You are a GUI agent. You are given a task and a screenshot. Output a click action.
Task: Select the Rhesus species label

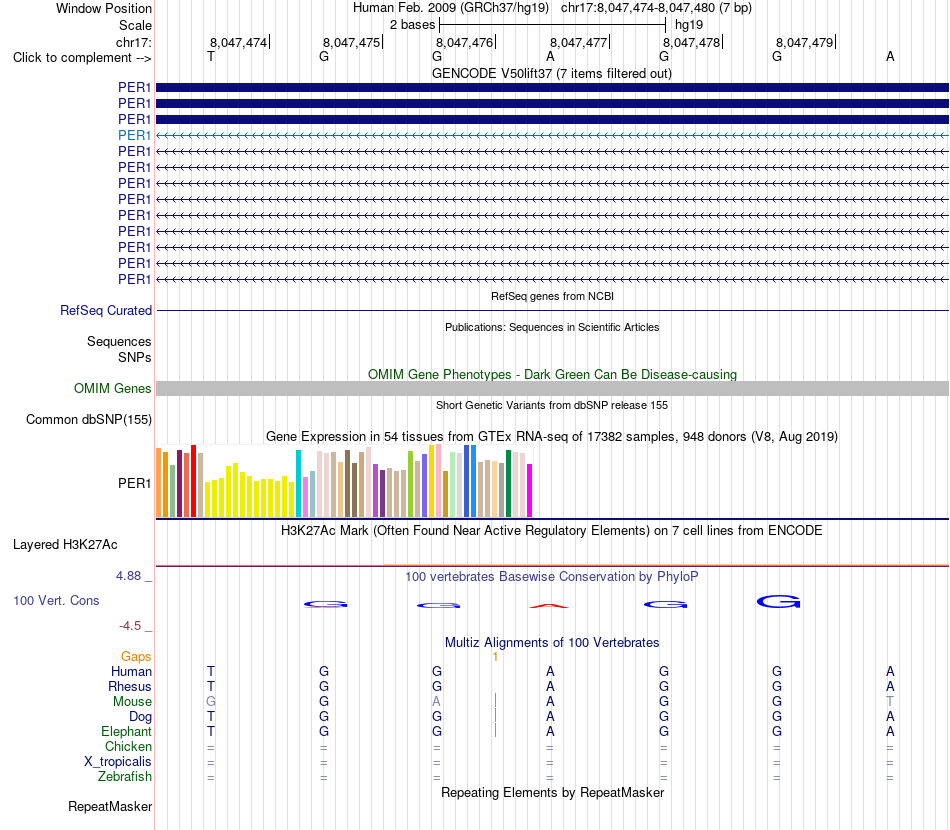(x=129, y=686)
